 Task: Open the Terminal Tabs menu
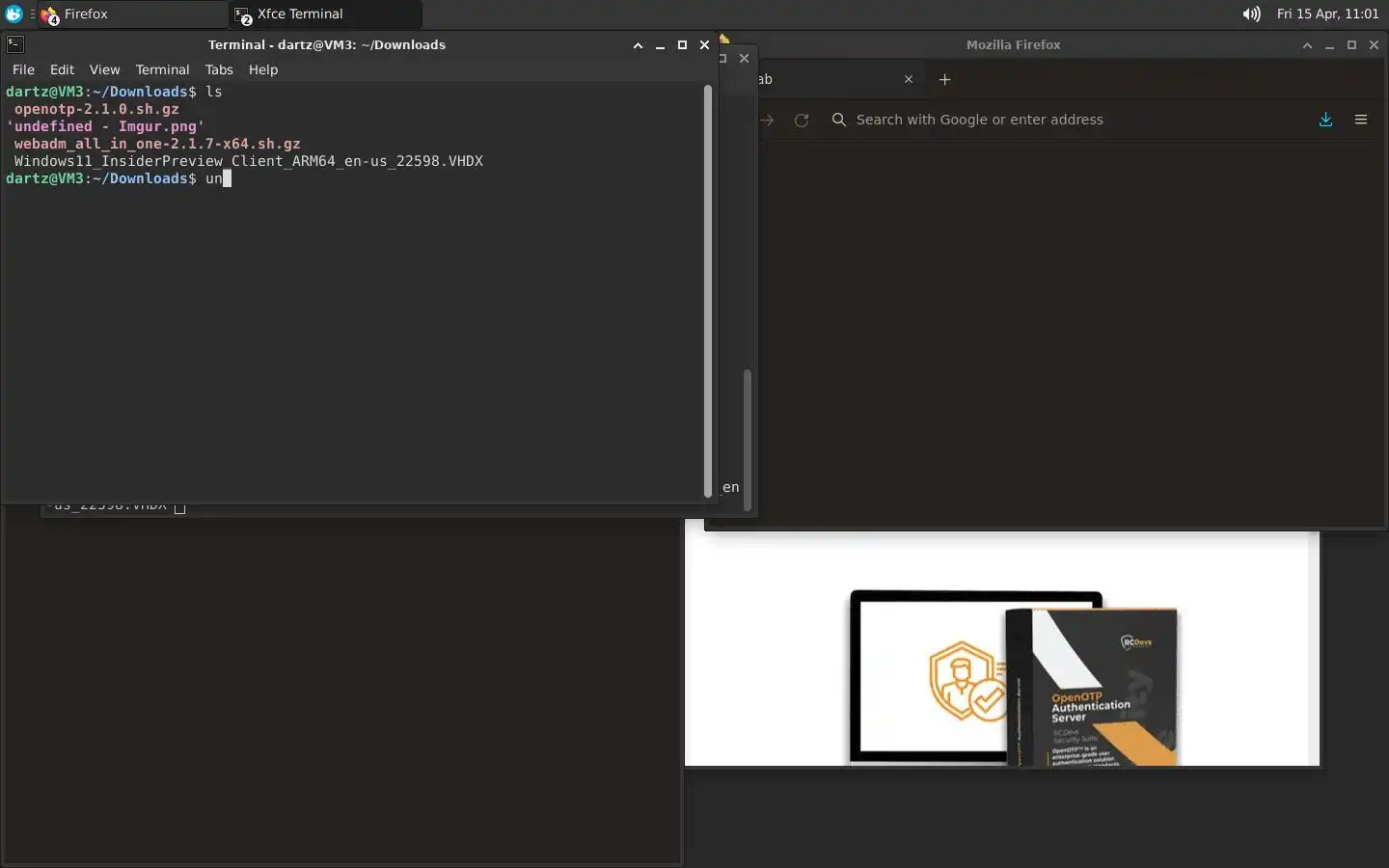(219, 69)
